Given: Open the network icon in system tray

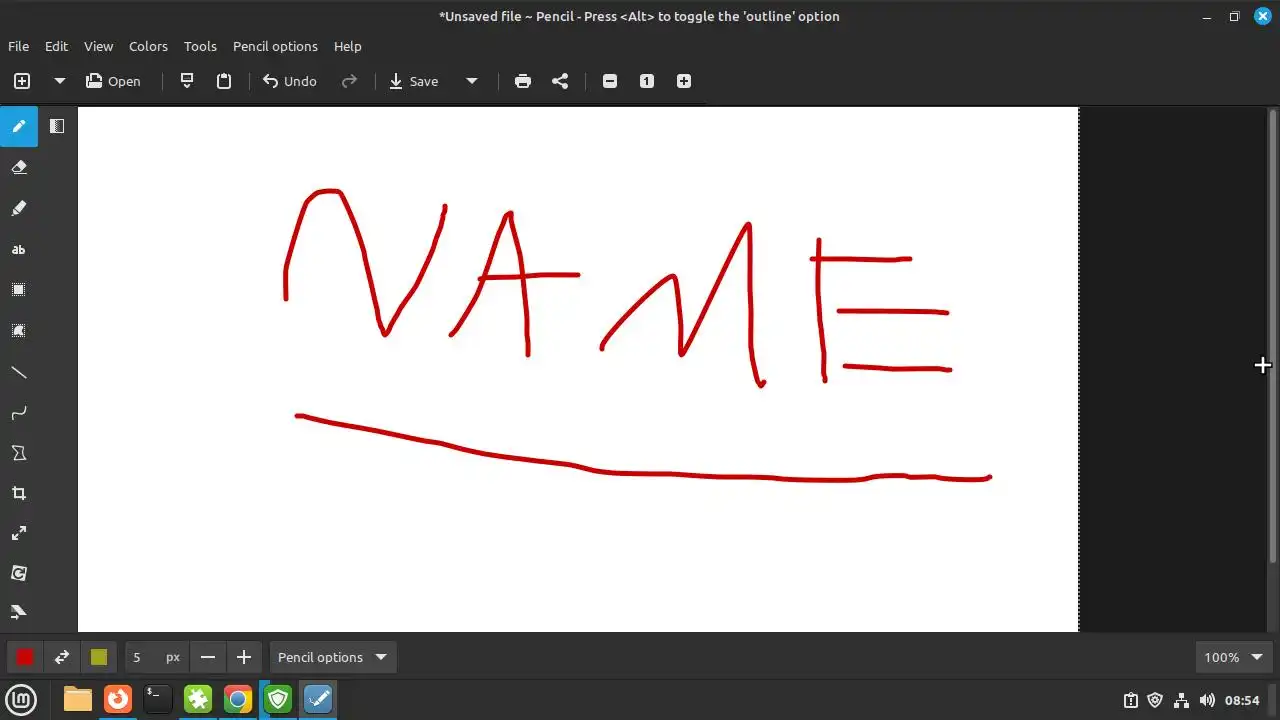Looking at the screenshot, I should 1181,700.
